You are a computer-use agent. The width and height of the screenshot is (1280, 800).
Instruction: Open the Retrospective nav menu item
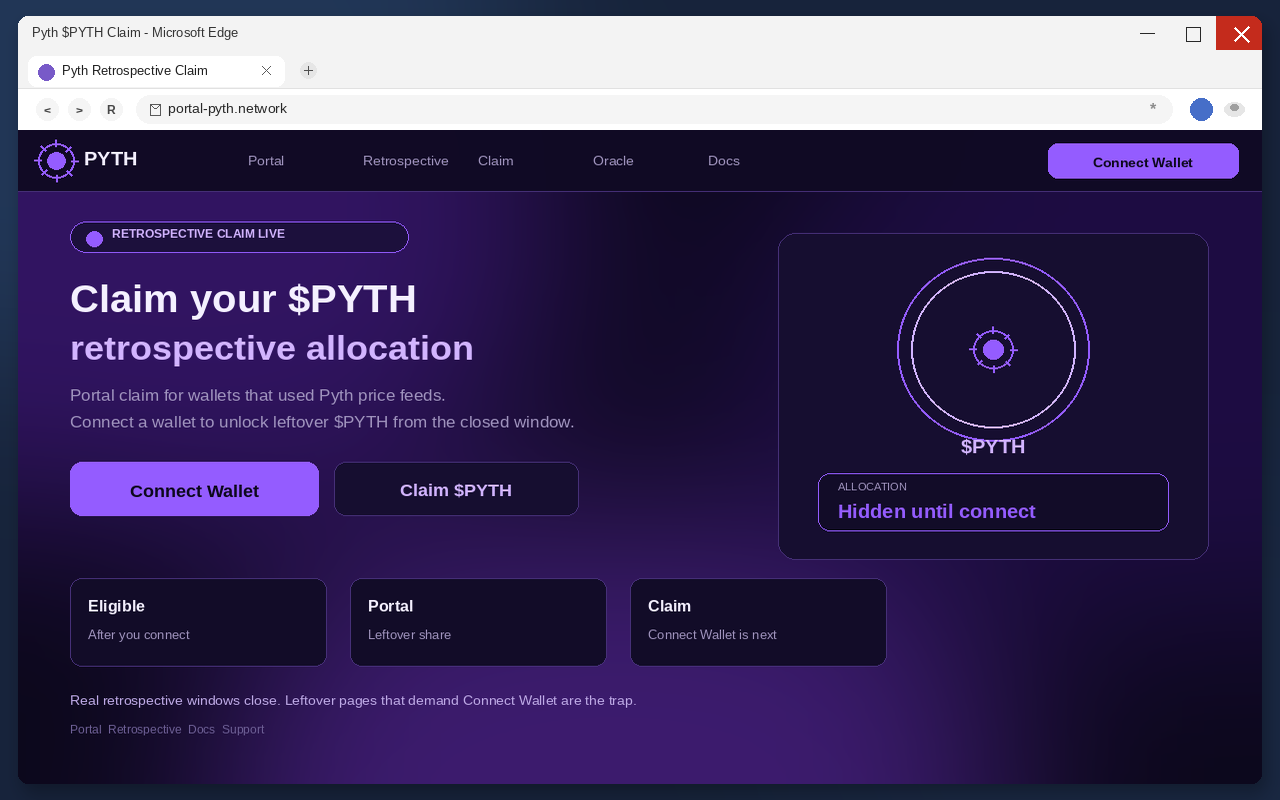(406, 161)
